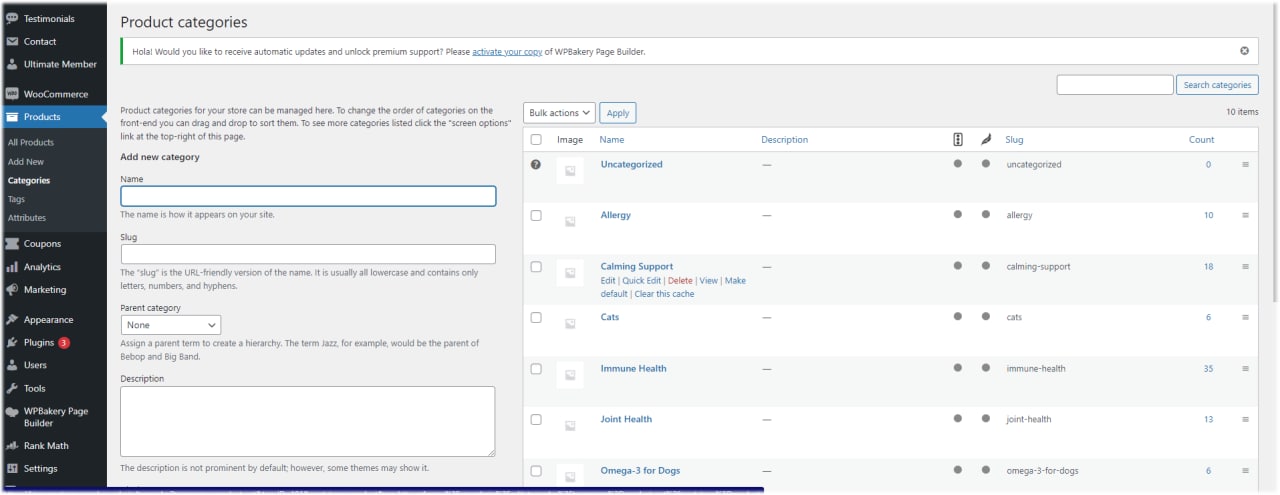Check the Immune Health category checkbox
The height and width of the screenshot is (495, 1280).
[x=536, y=369]
